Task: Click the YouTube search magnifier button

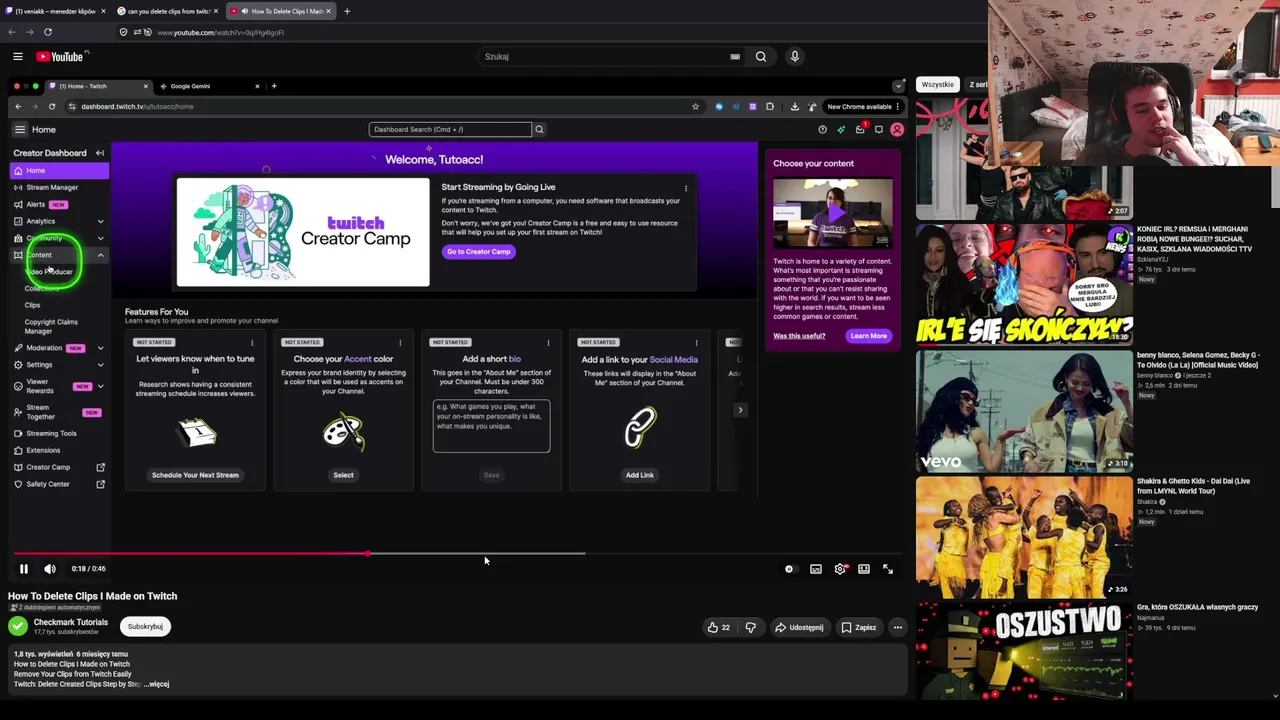Action: pyautogui.click(x=761, y=57)
